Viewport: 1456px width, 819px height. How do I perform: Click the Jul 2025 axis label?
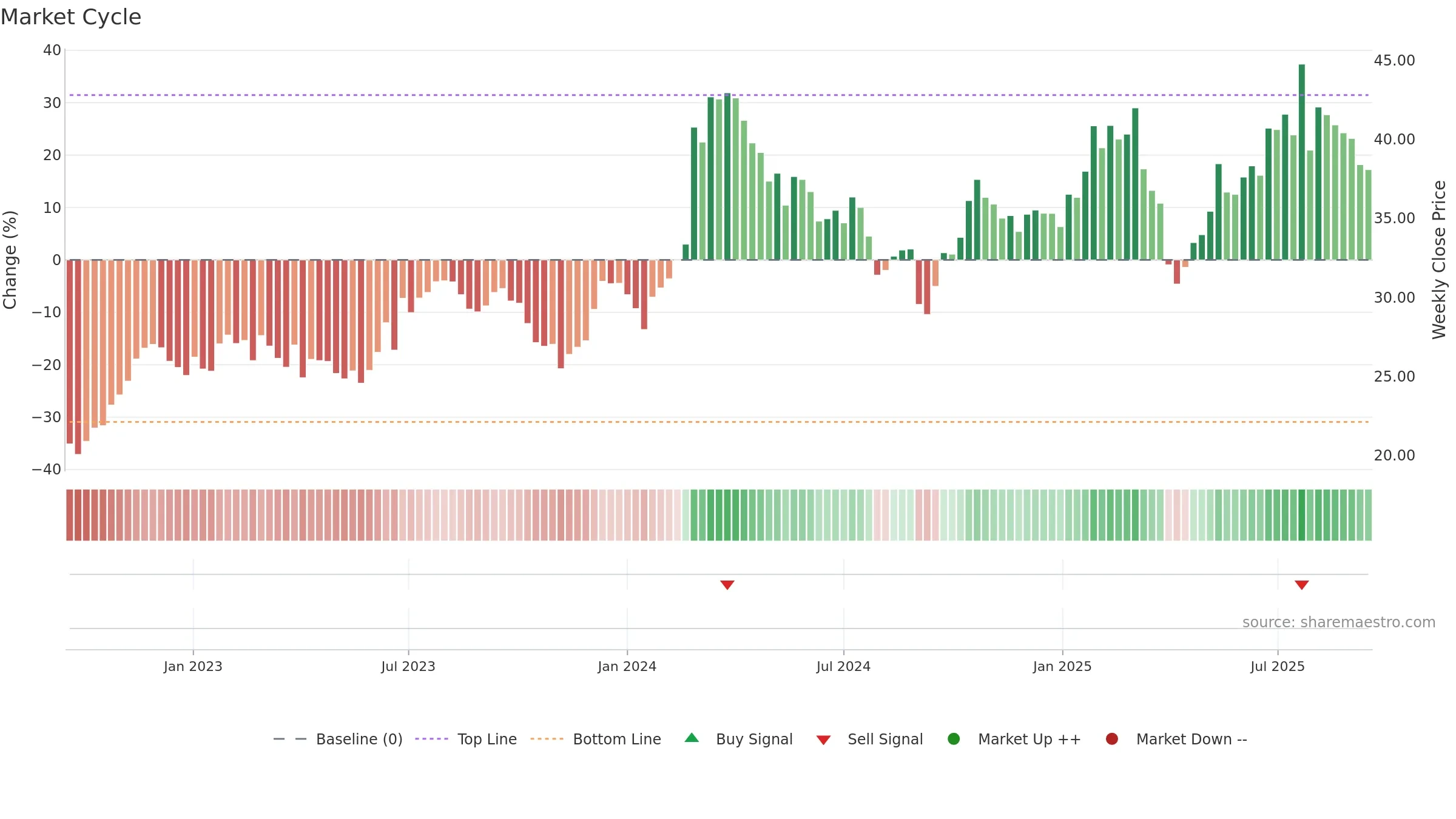[x=1278, y=666]
